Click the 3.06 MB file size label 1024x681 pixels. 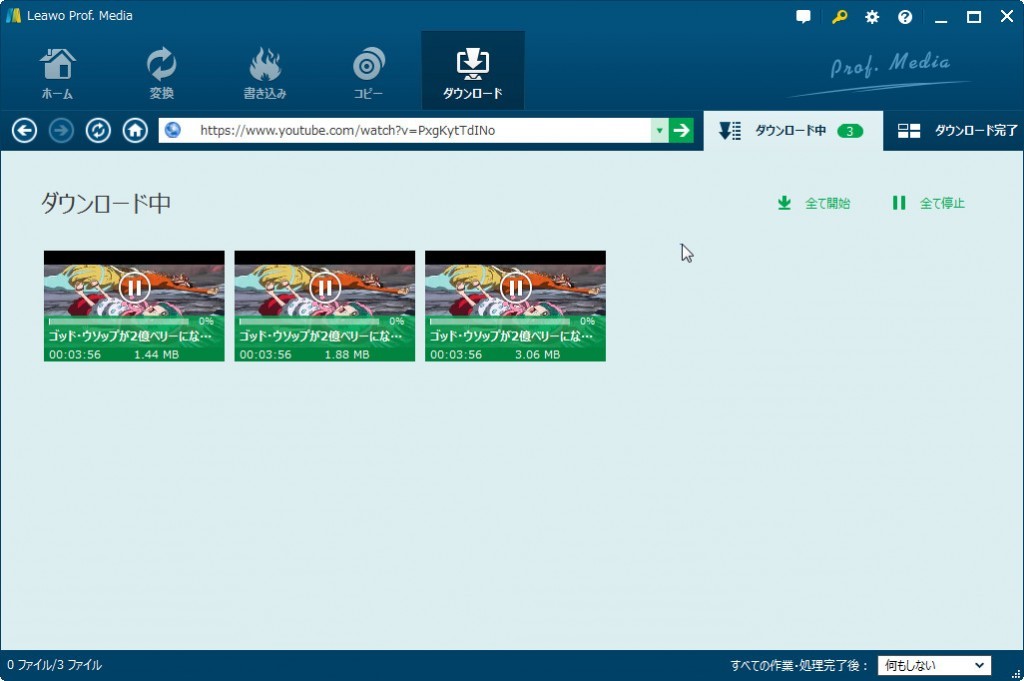537,355
